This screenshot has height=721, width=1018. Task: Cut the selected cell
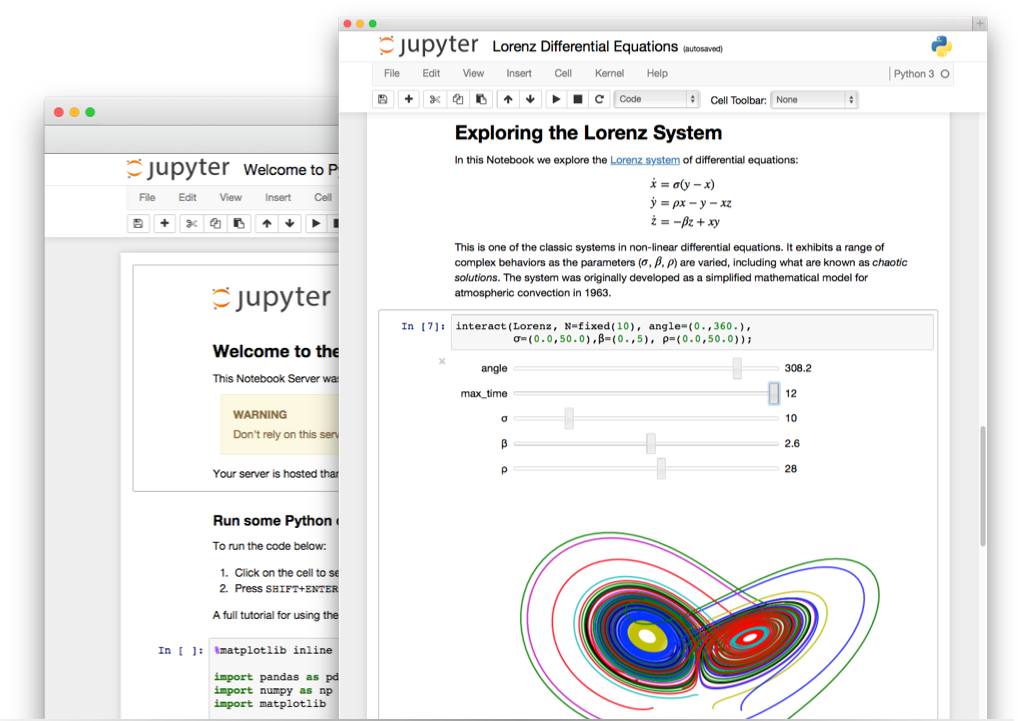pyautogui.click(x=433, y=99)
